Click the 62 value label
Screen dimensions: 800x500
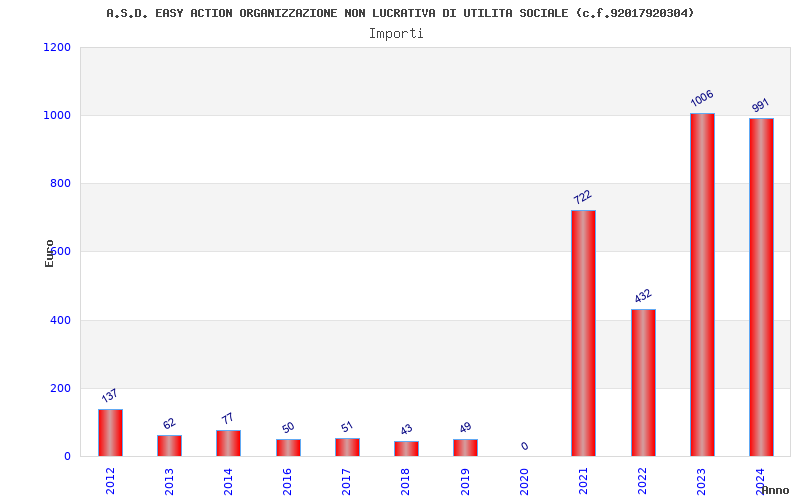click(x=169, y=423)
